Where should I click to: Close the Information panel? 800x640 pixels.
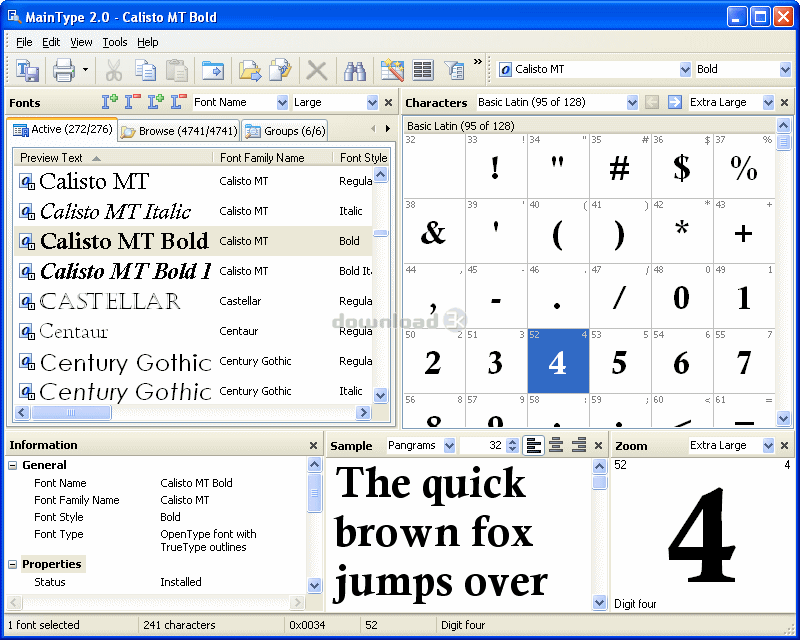[x=313, y=446]
